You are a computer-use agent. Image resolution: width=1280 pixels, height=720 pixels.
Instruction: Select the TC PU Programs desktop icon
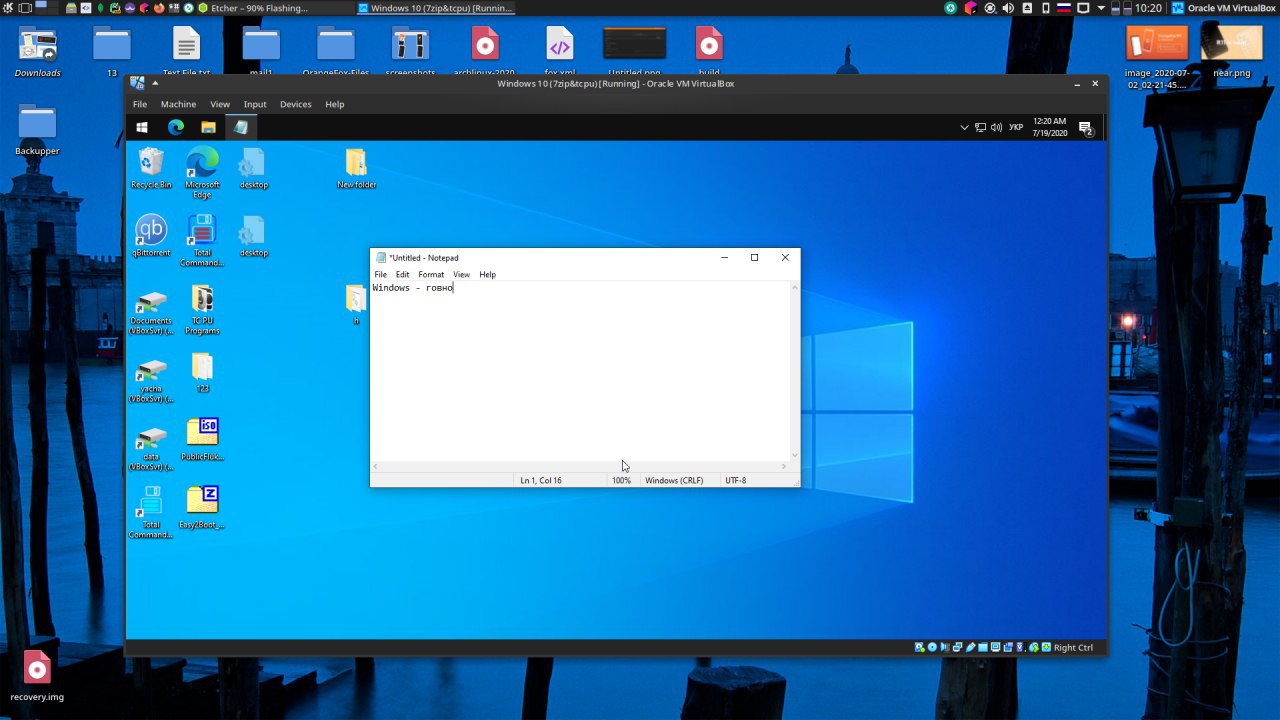pyautogui.click(x=202, y=308)
